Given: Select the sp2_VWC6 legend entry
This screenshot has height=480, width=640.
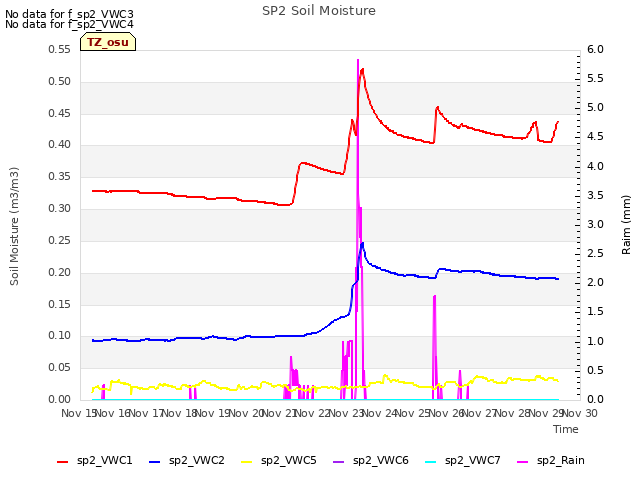Looking at the screenshot, I should 371,461.
